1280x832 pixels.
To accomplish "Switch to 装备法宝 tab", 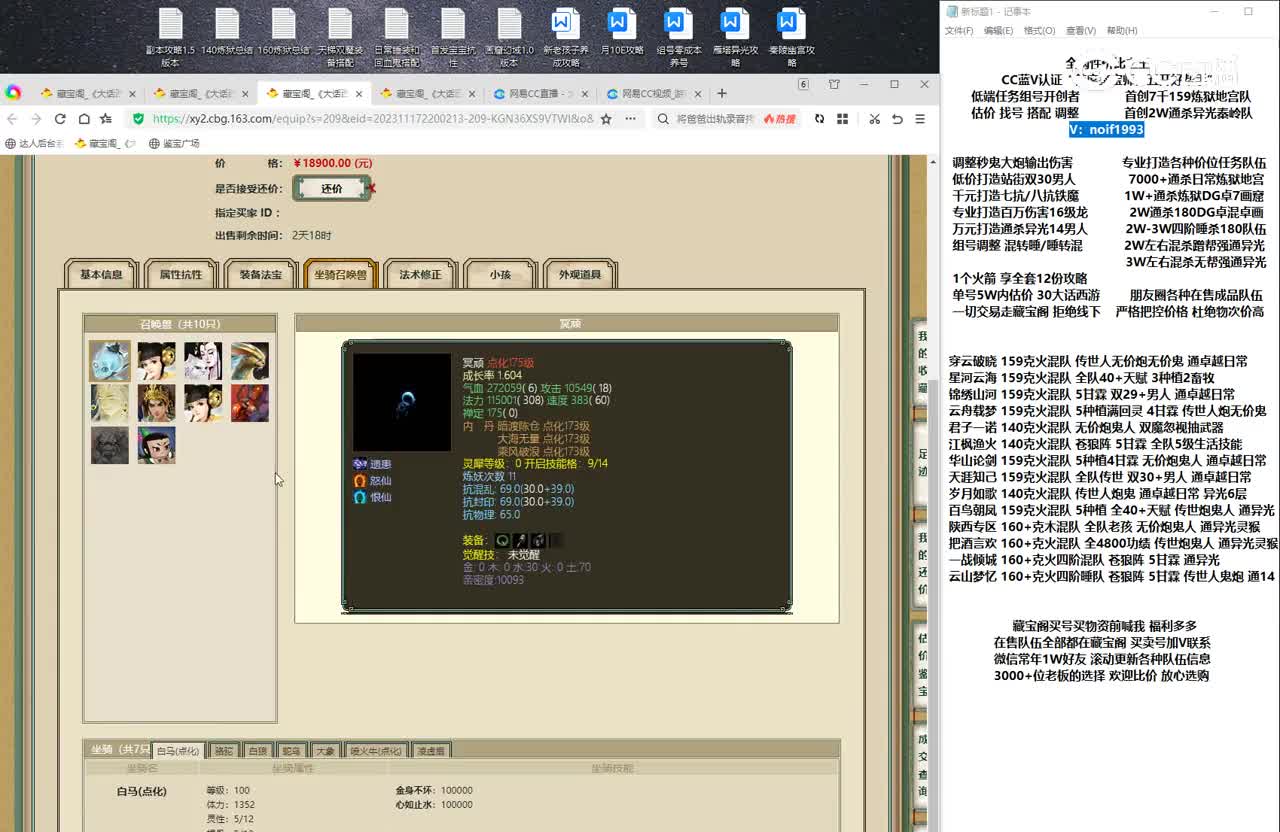I will point(260,274).
